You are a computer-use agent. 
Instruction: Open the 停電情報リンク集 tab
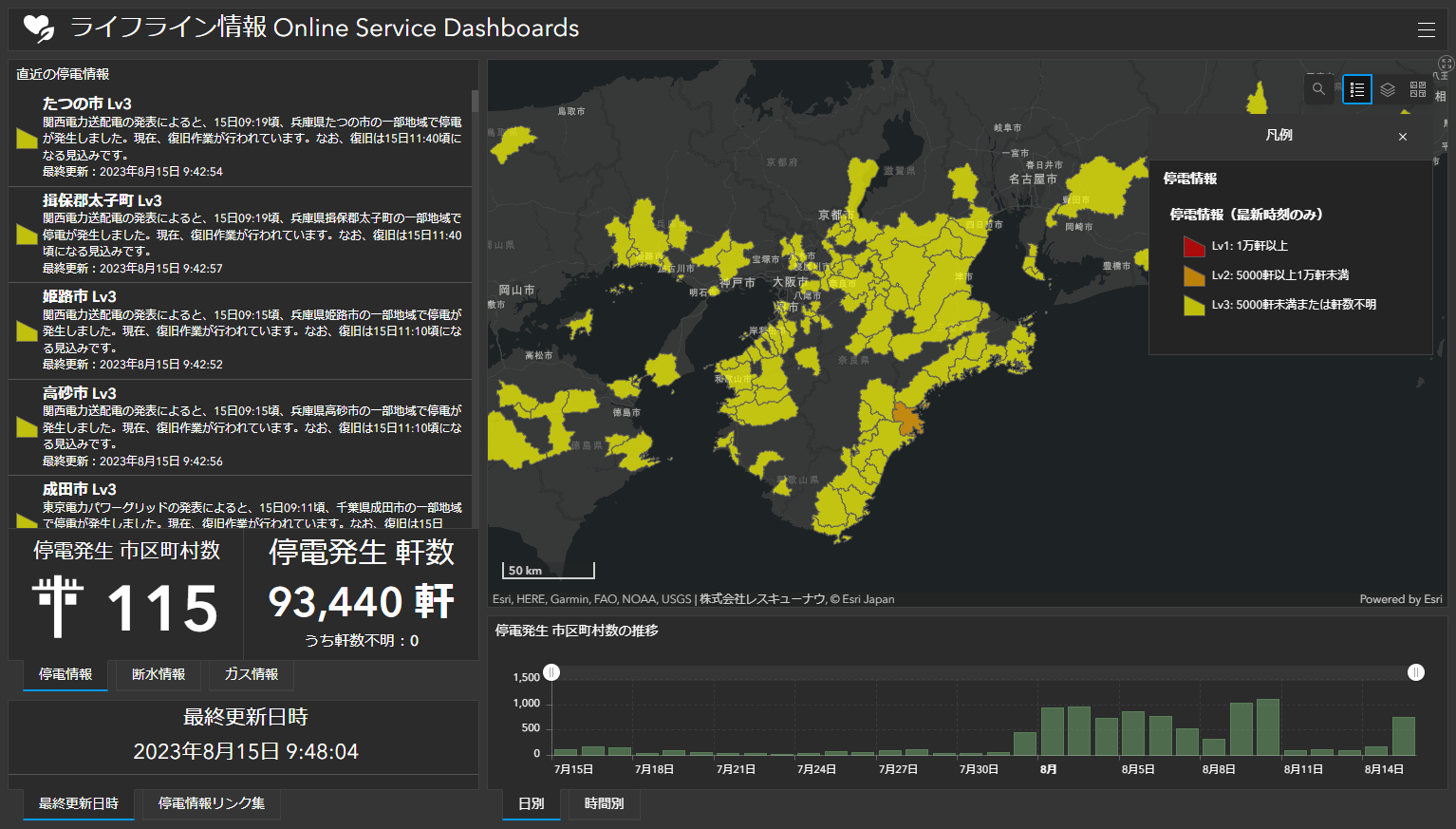212,803
